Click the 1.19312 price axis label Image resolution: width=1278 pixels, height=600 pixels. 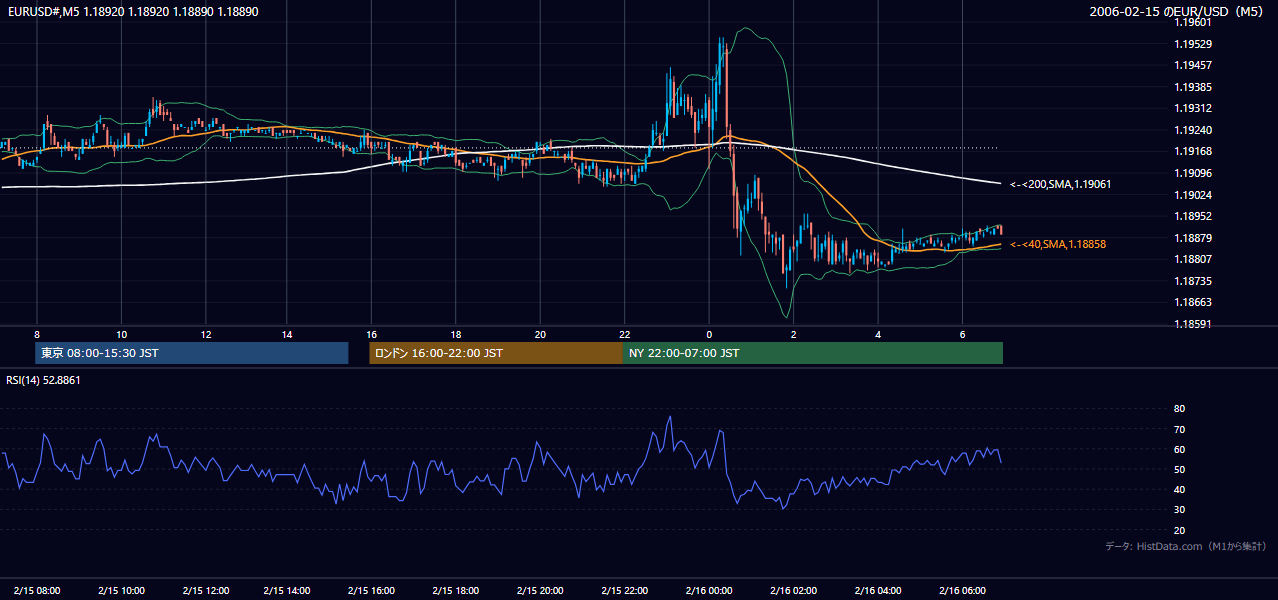coord(1192,108)
